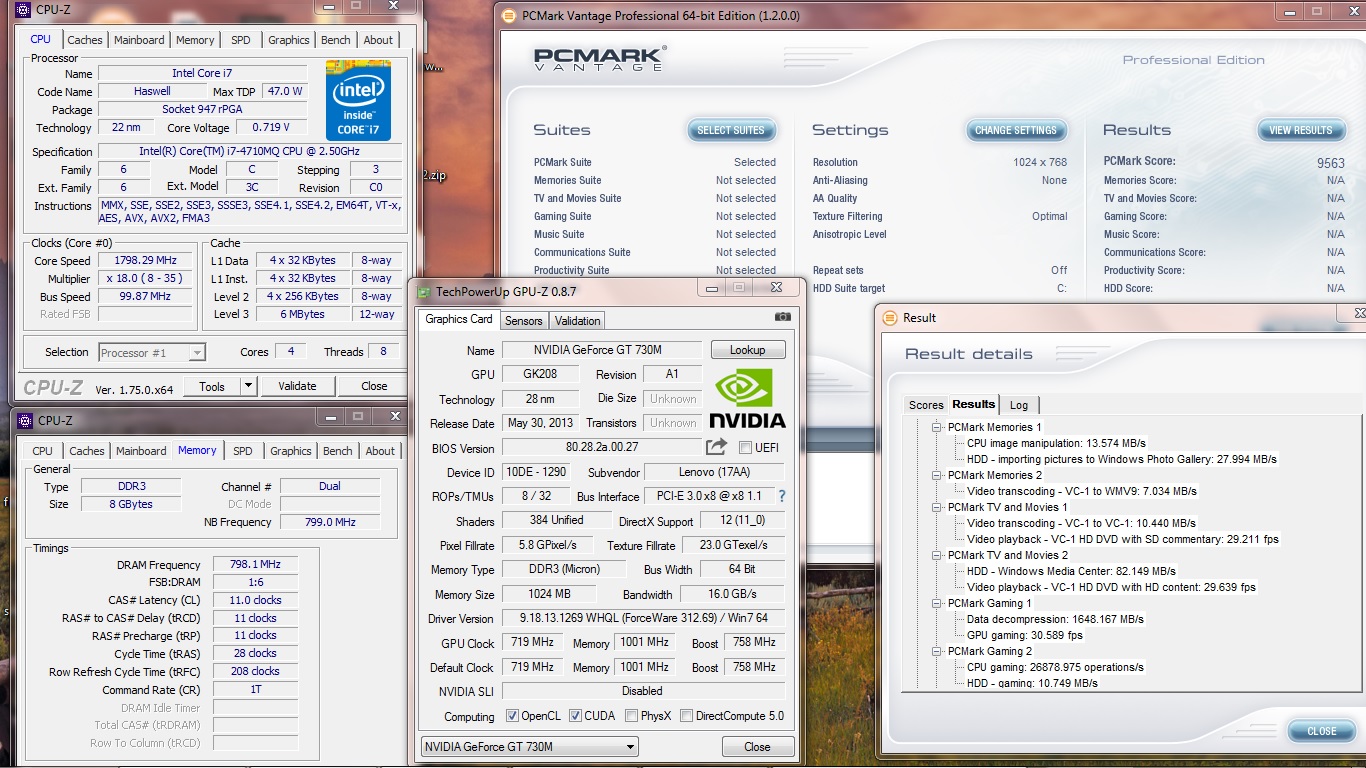Screen dimensions: 1366x768
Task: Open the Processor #1 selection dropdown
Action: point(152,352)
